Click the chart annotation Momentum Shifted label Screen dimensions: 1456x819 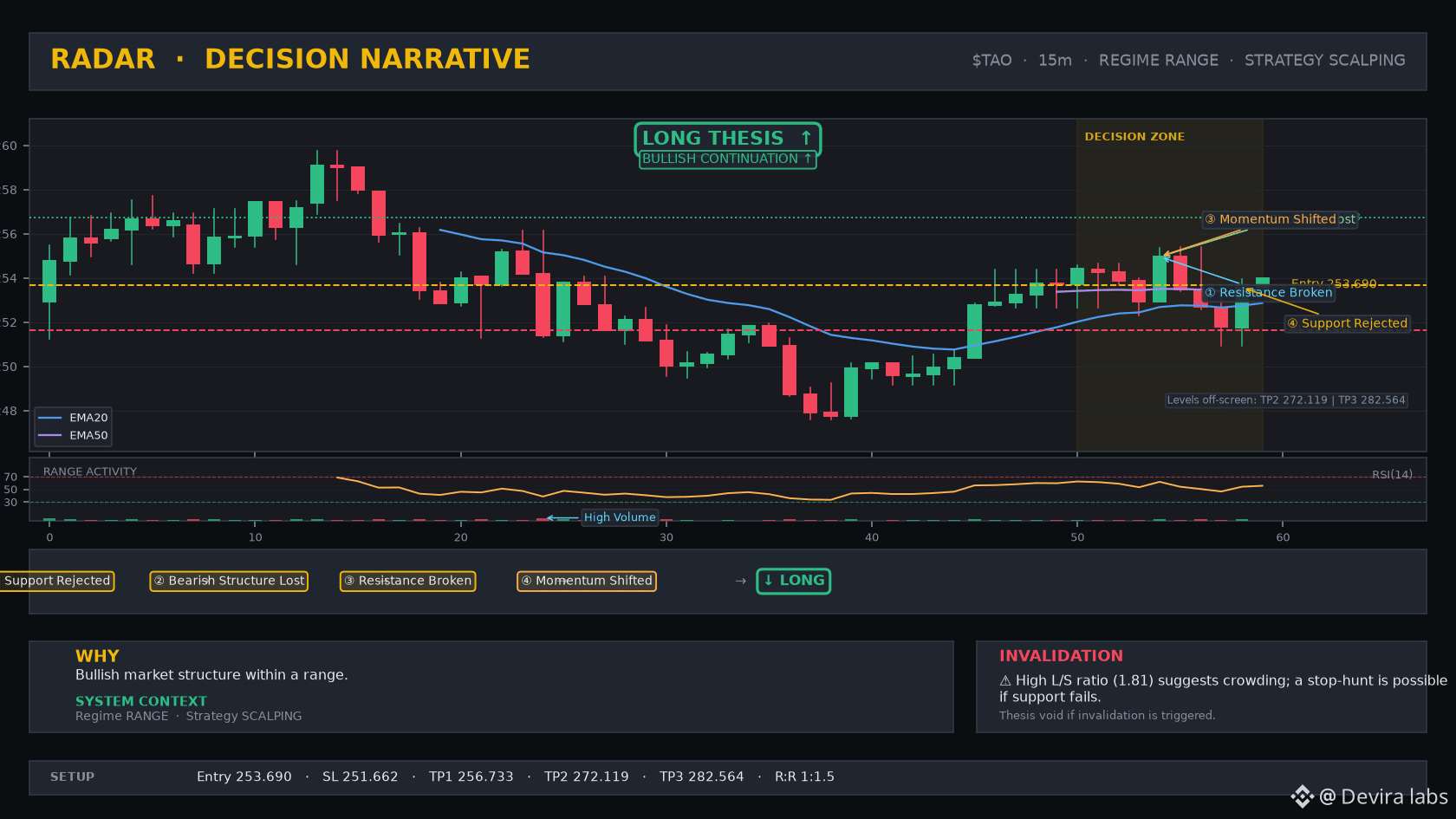click(x=1271, y=219)
